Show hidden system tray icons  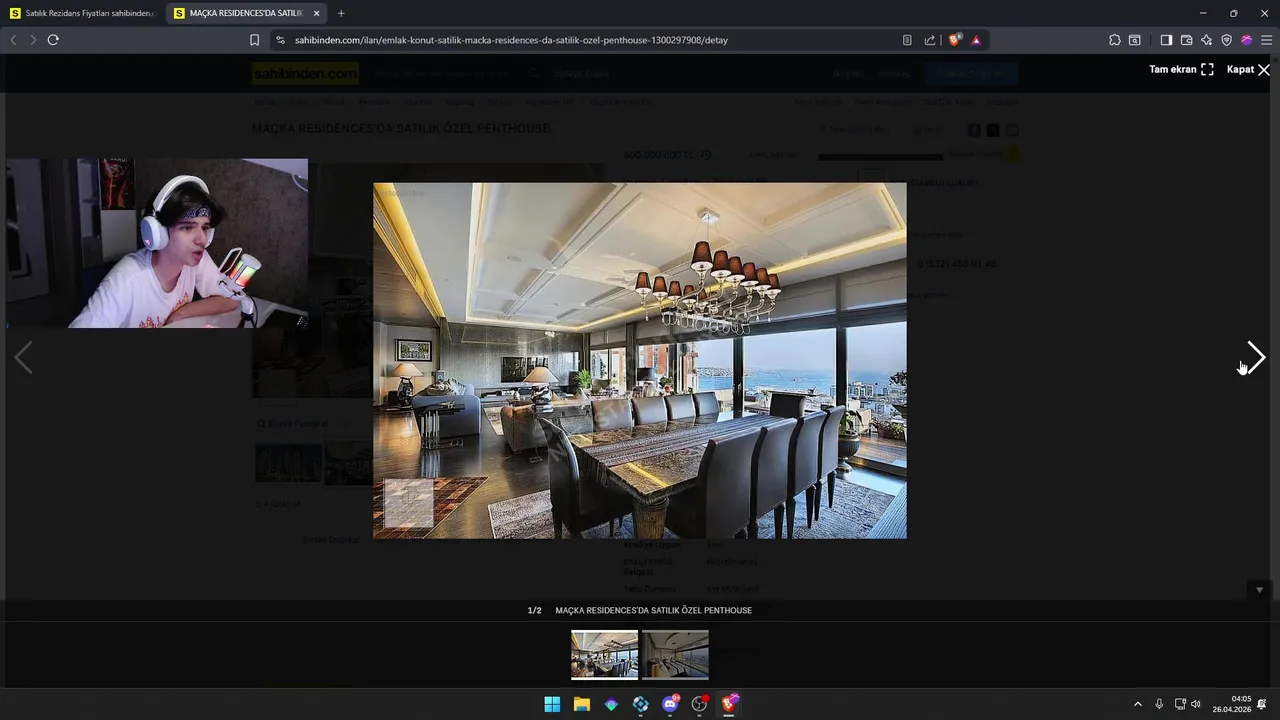[1137, 704]
